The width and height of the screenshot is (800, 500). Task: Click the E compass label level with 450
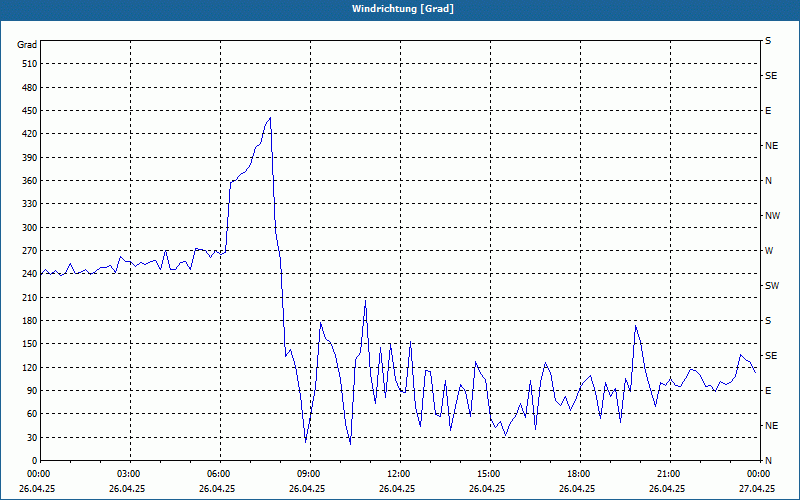pyautogui.click(x=768, y=111)
